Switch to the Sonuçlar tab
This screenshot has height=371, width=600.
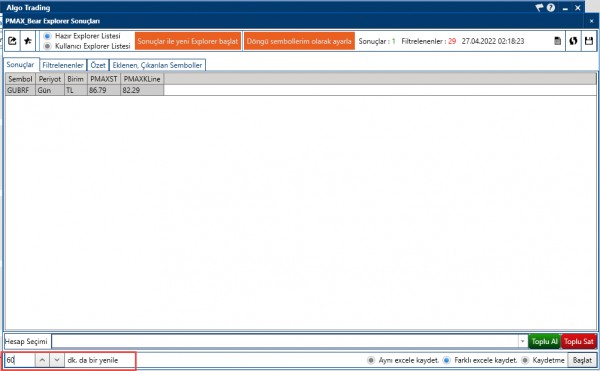[x=21, y=65]
